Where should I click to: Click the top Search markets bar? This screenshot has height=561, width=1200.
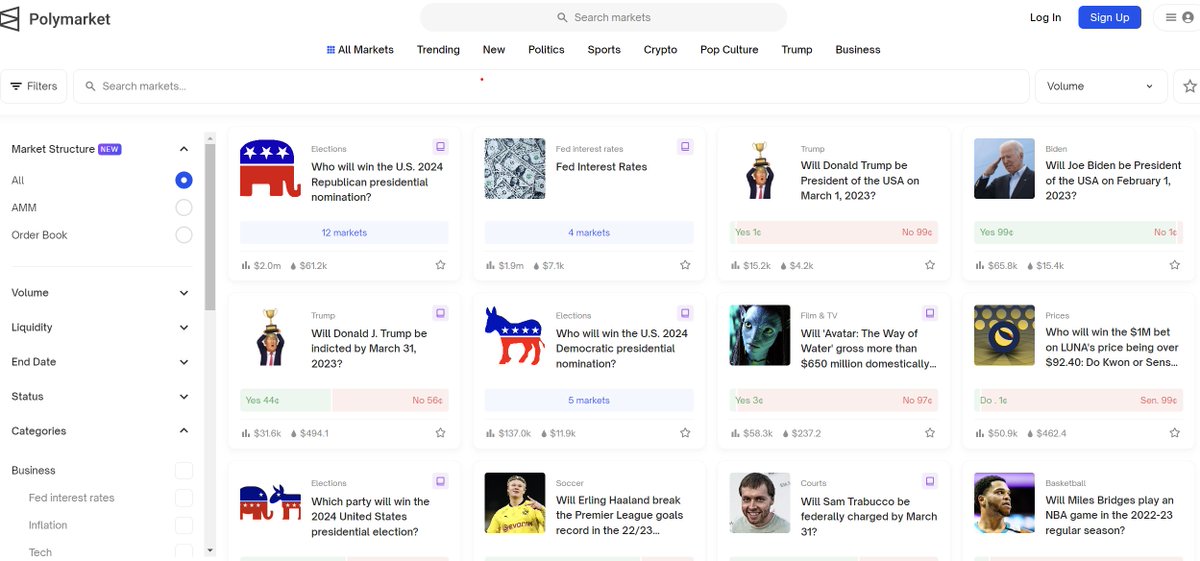(603, 17)
